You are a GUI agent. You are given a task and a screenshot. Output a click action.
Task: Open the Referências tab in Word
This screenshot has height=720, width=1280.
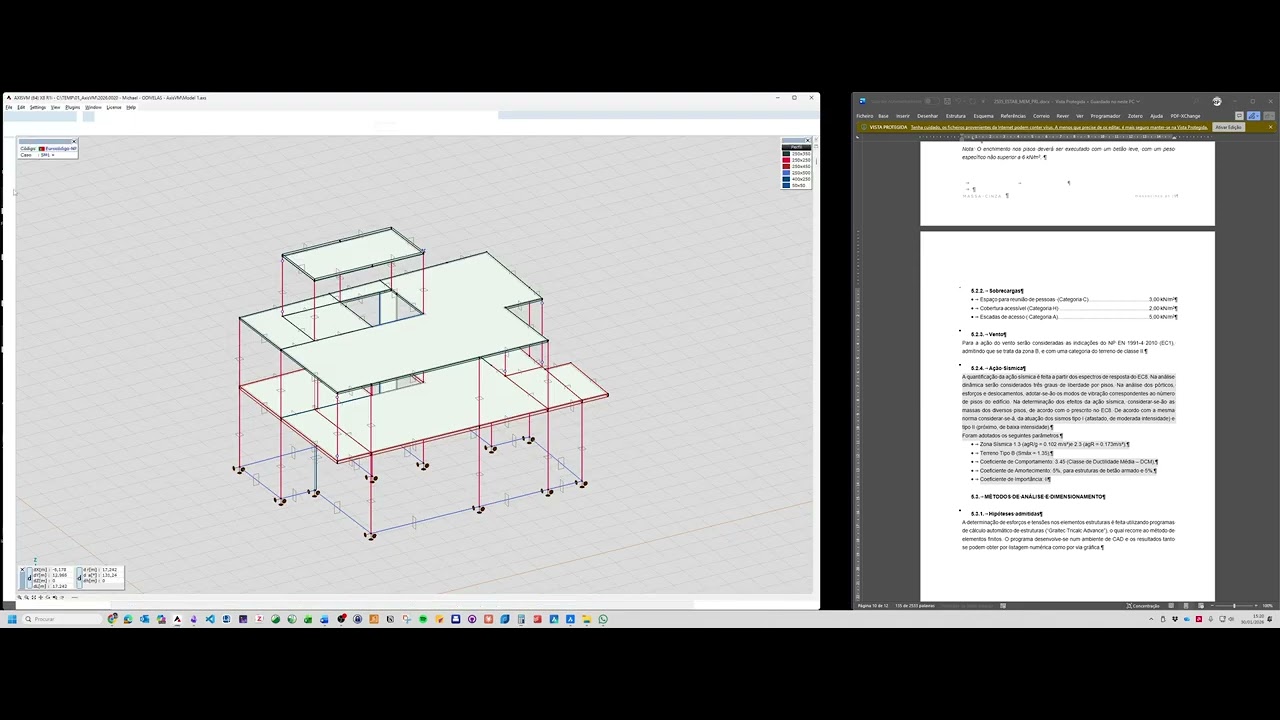tap(1013, 116)
